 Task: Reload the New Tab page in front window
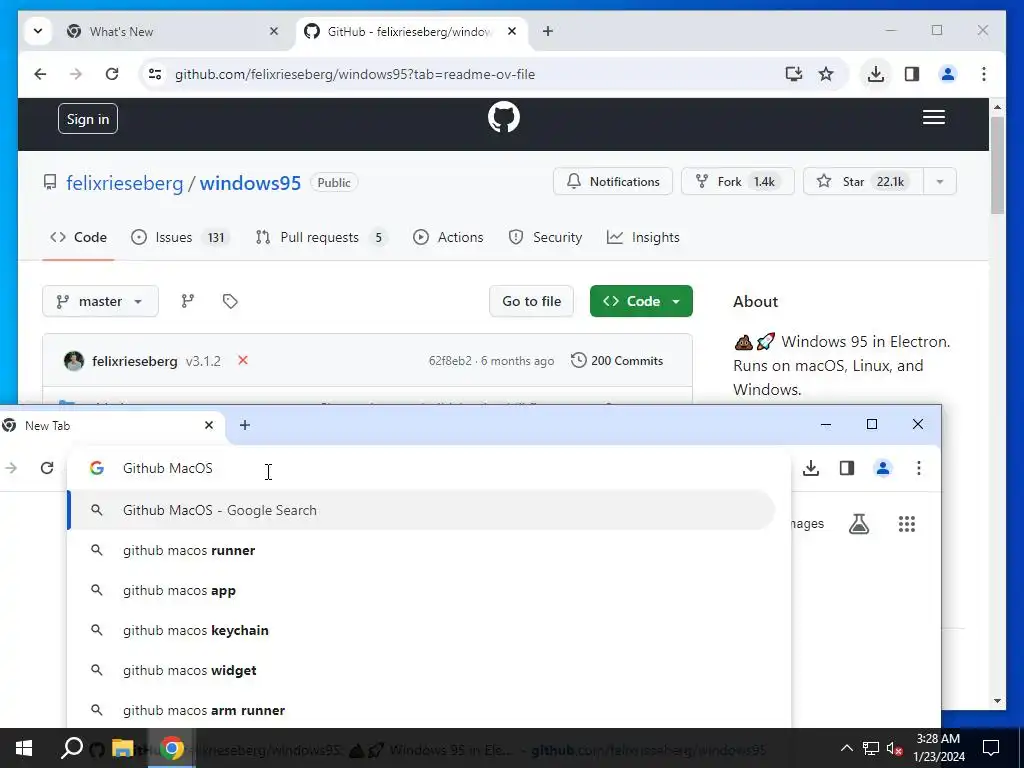(x=47, y=468)
